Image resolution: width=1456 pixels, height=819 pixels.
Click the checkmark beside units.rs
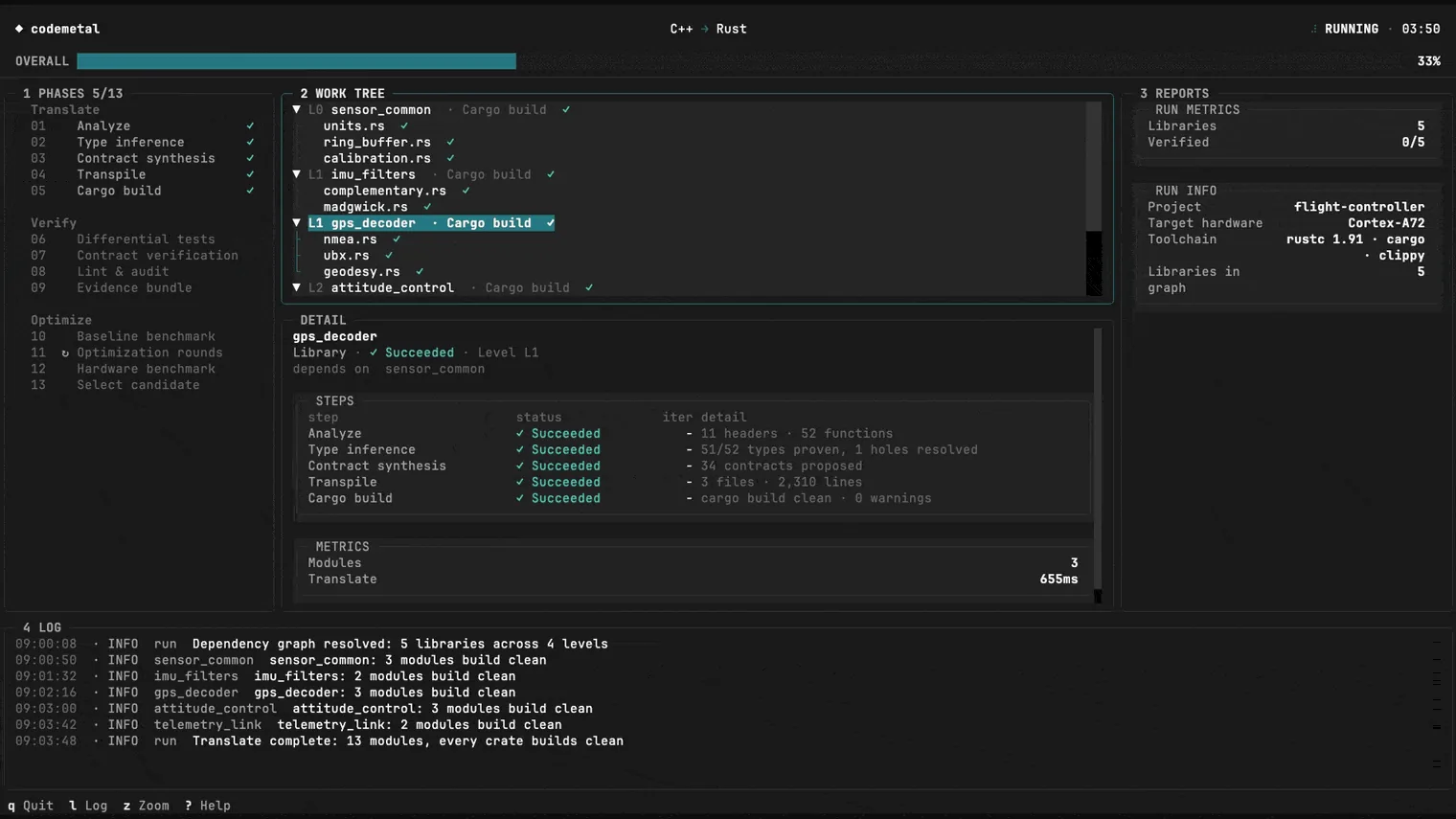click(404, 126)
